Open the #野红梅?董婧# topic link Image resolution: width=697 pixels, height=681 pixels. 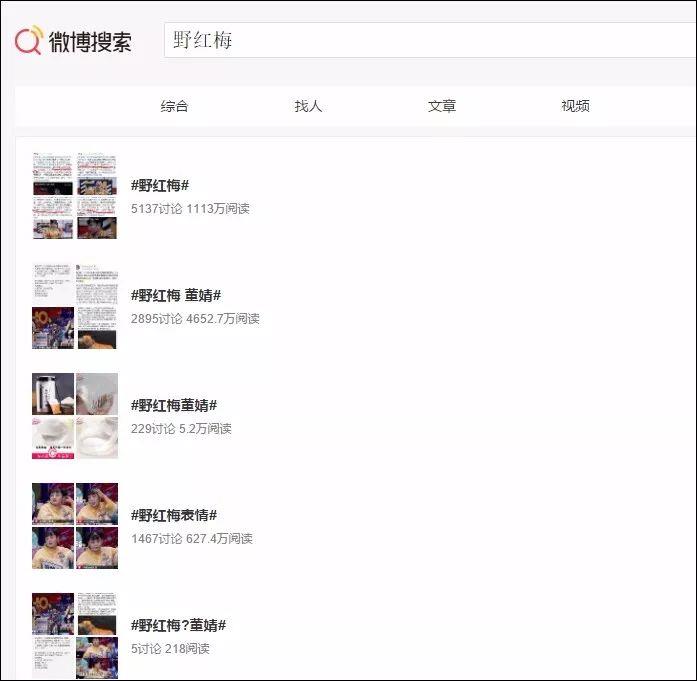coord(178,626)
